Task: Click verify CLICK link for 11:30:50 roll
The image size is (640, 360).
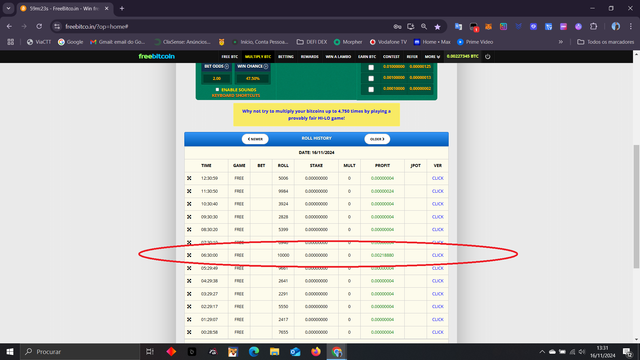Action: (x=438, y=191)
